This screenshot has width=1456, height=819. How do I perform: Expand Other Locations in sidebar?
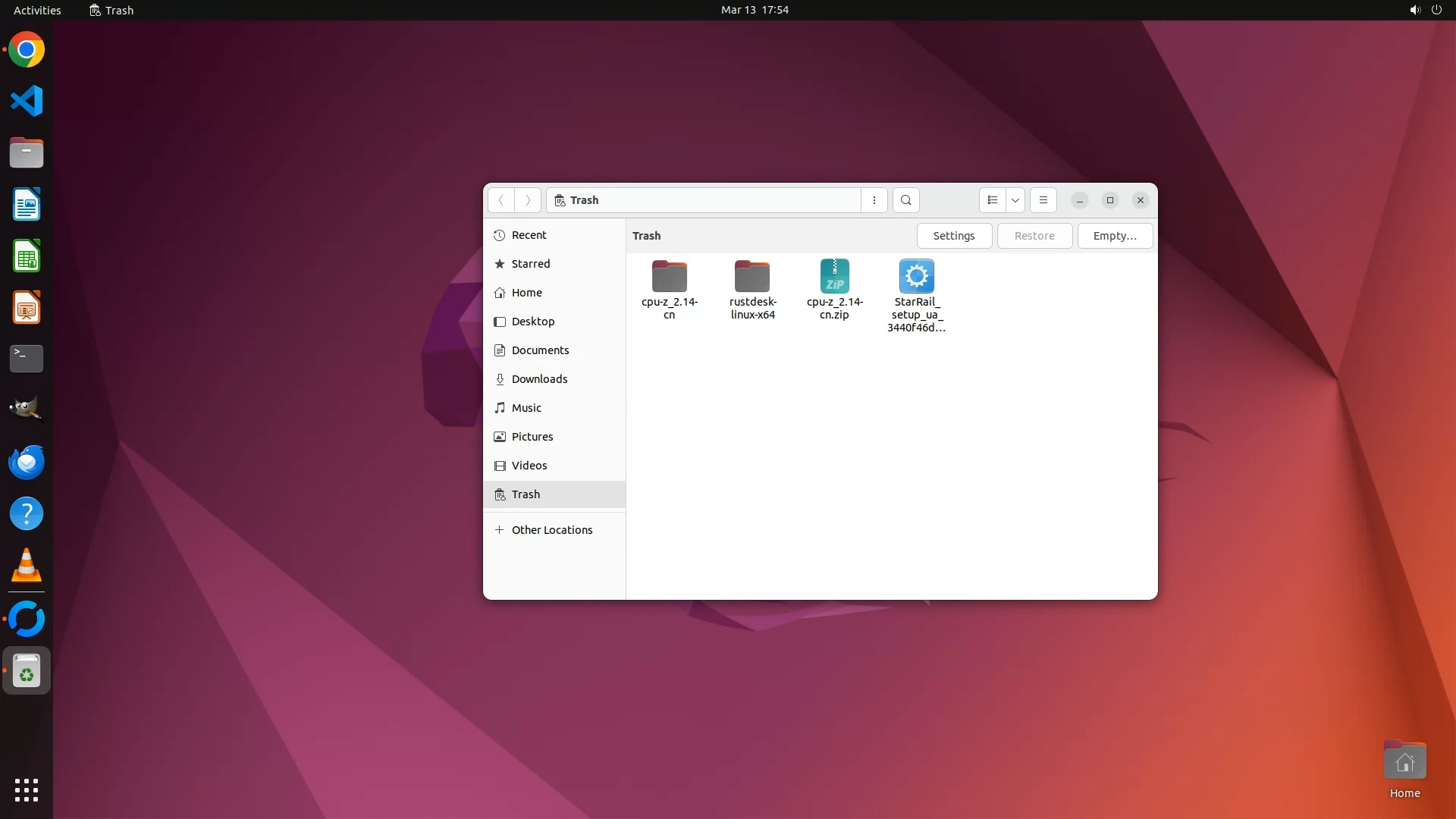point(551,530)
